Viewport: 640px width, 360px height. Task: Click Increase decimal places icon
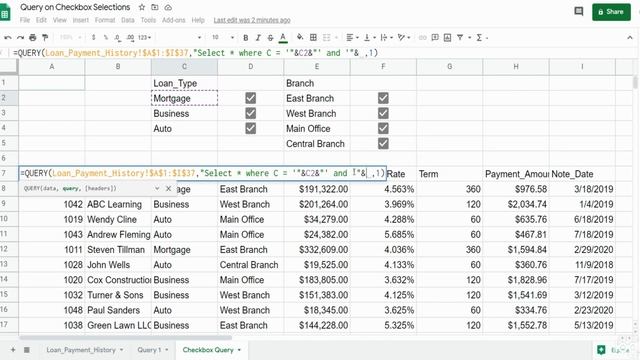coord(130,38)
